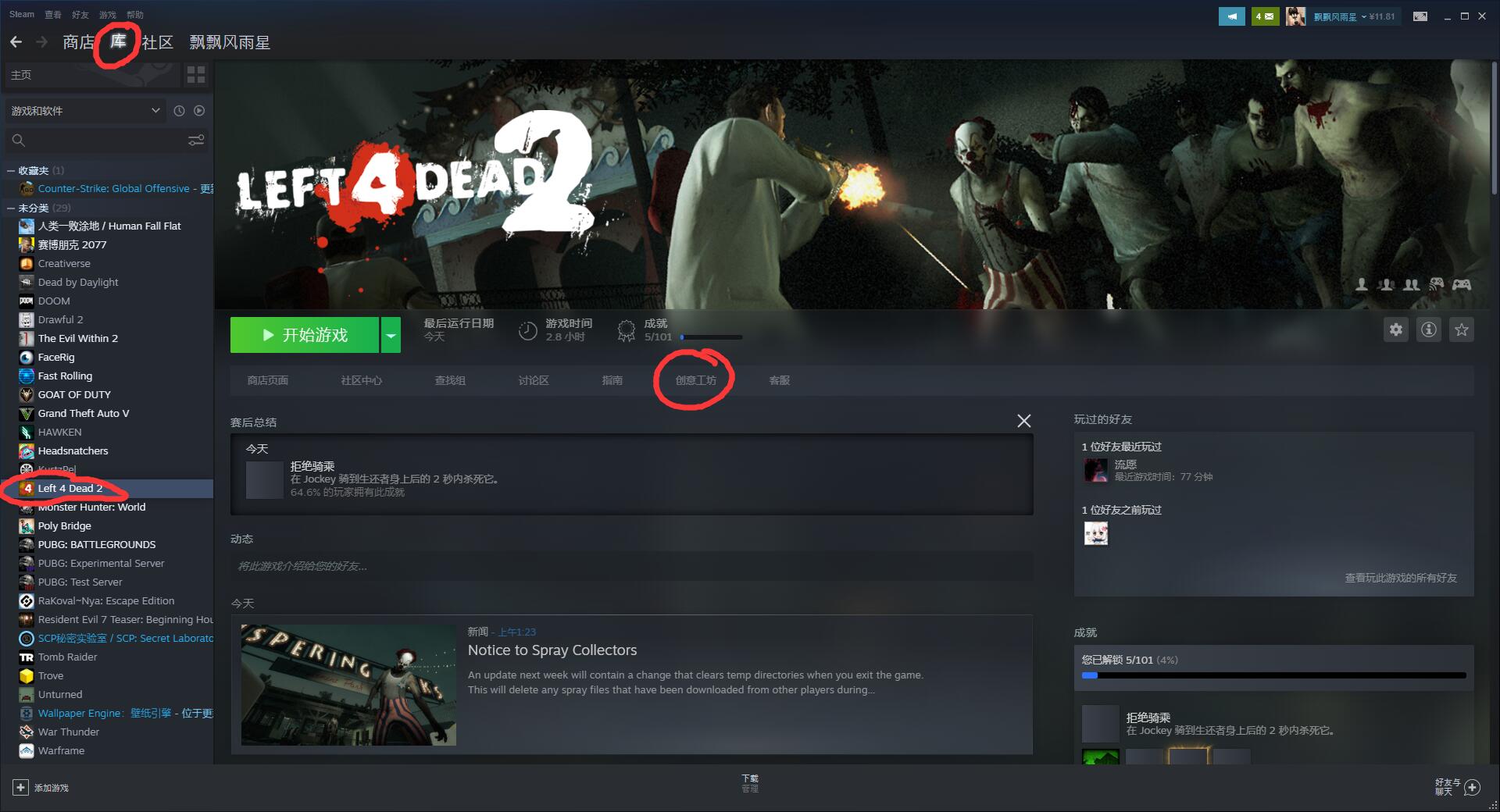The height and width of the screenshot is (812, 1500).
Task: Click the green 开始游戏 play button
Action: [x=305, y=335]
